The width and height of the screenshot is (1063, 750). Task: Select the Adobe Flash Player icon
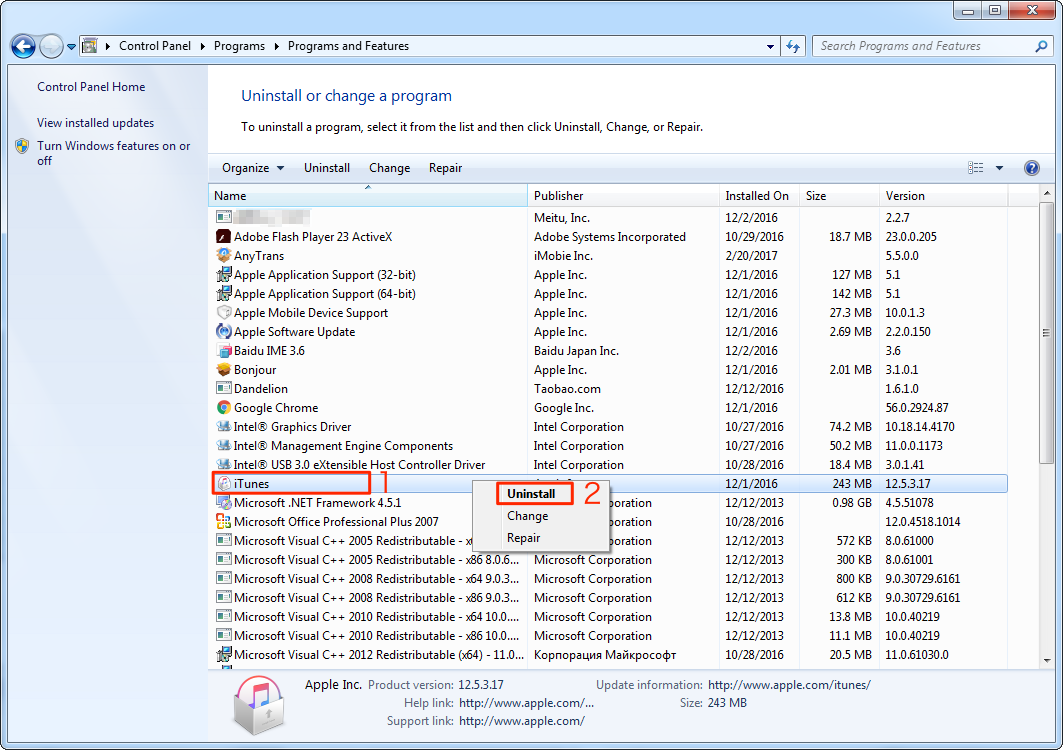pos(223,237)
